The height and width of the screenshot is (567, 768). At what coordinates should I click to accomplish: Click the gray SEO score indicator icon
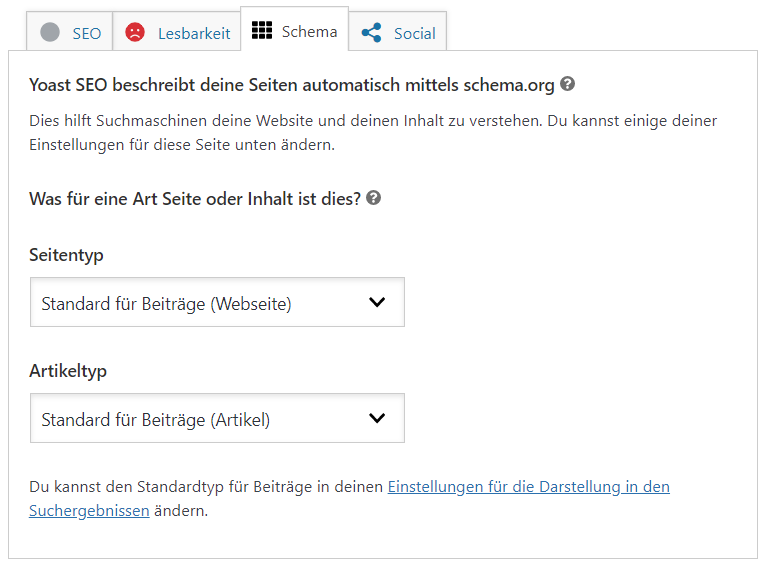50,32
